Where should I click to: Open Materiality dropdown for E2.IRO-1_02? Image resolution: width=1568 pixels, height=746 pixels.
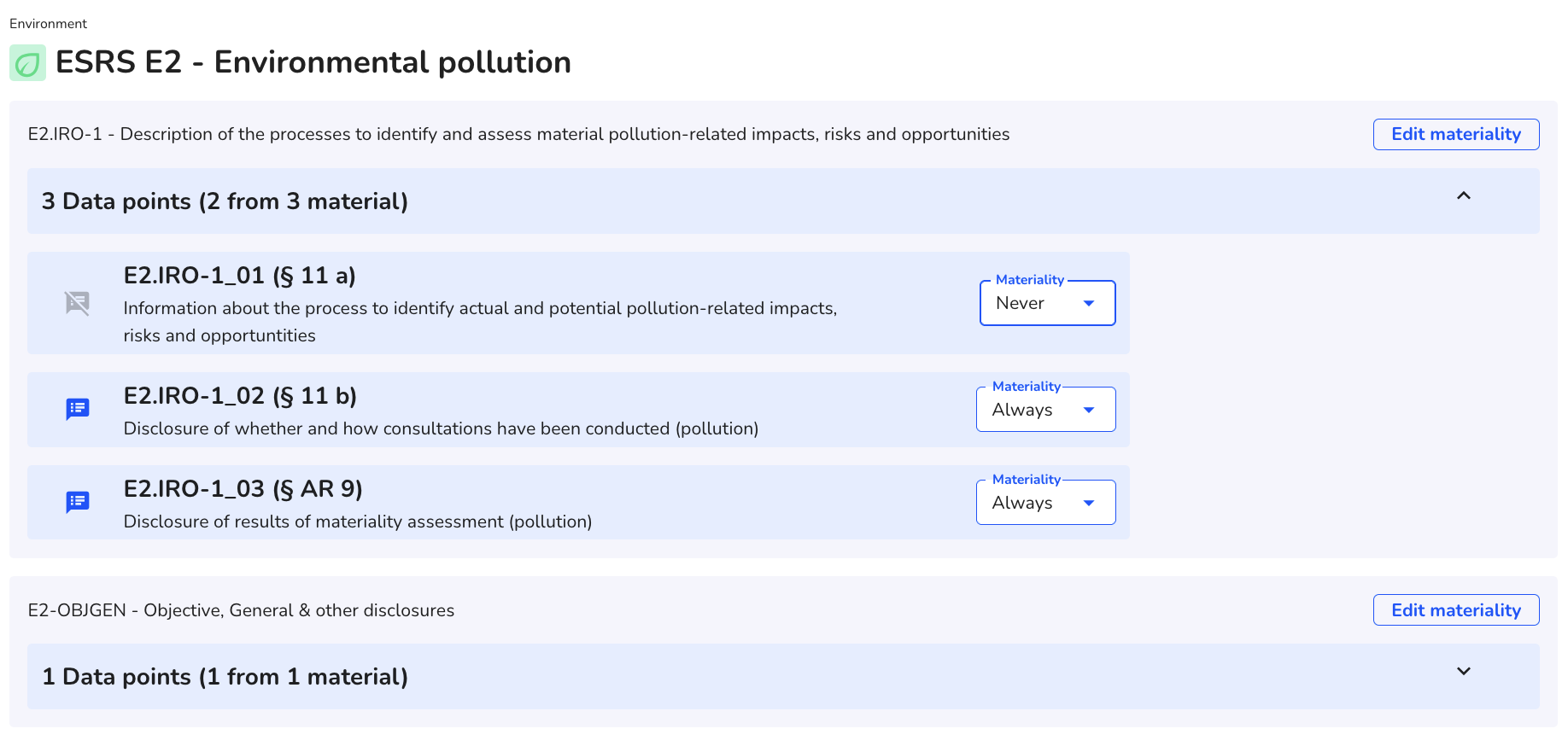click(x=1045, y=410)
